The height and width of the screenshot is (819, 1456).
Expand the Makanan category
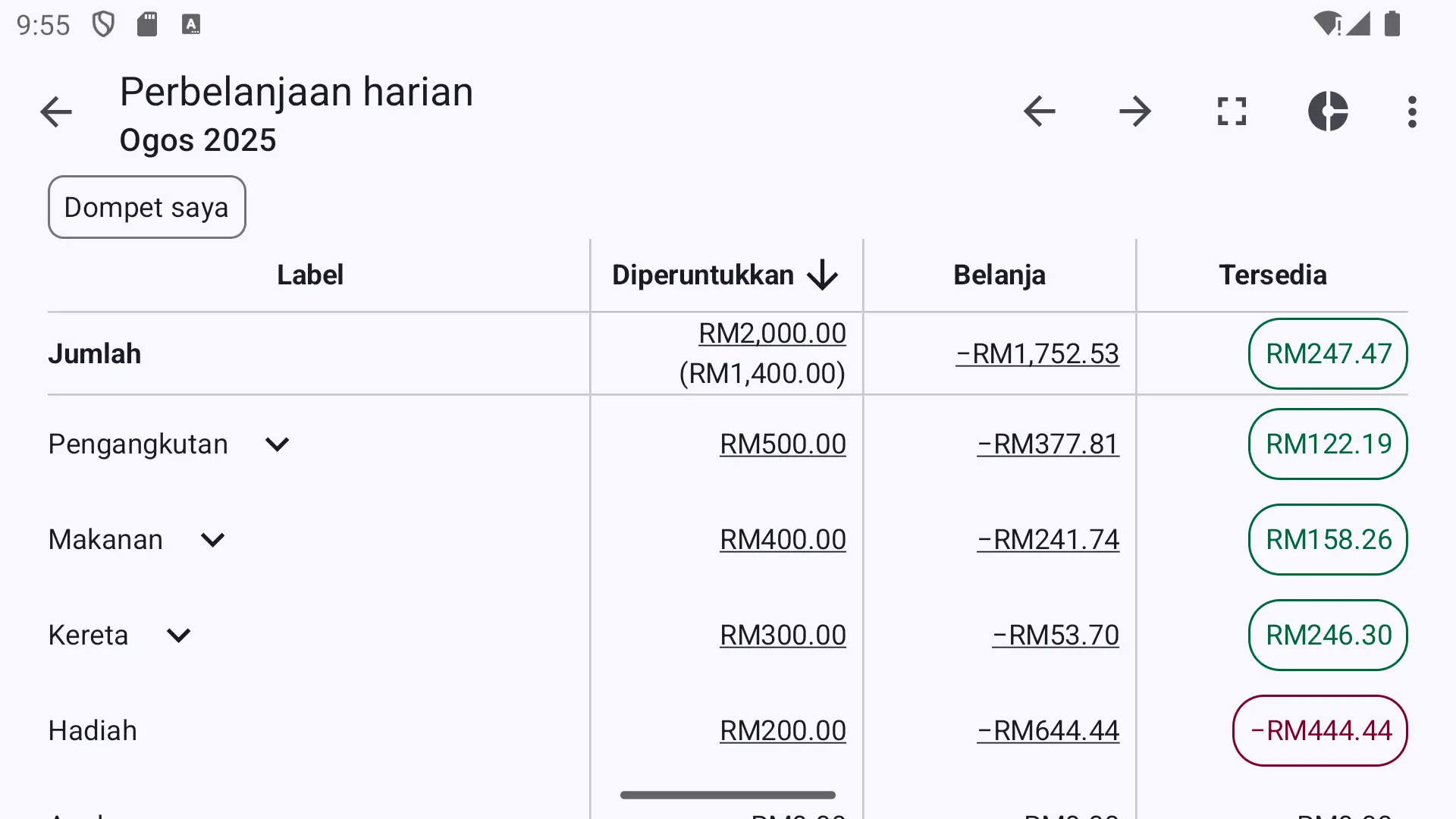tap(212, 540)
